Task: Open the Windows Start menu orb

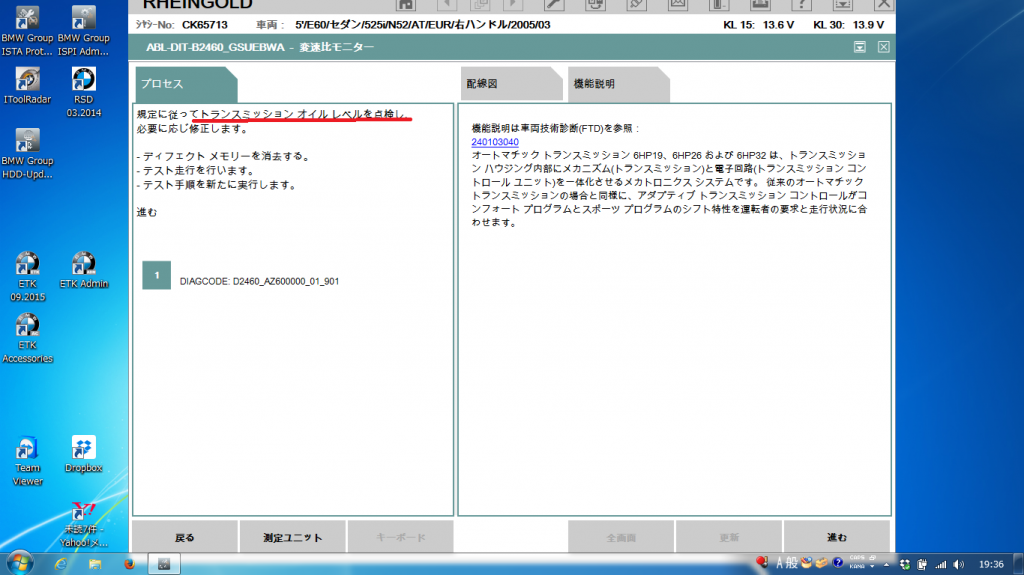Action: click(x=20, y=563)
